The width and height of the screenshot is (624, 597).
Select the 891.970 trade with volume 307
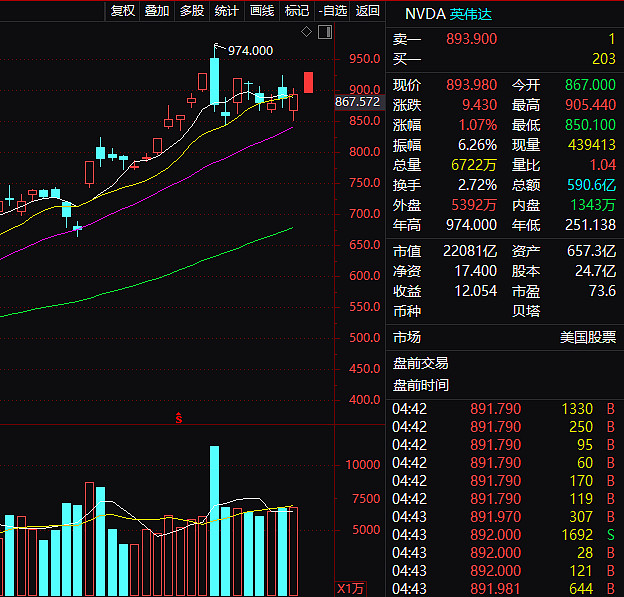503,517
